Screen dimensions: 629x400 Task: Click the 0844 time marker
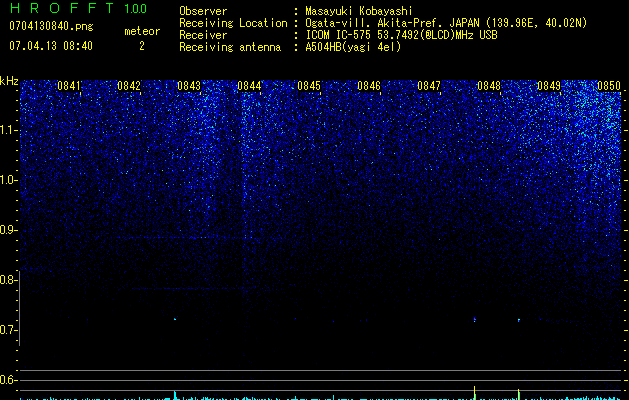tap(249, 86)
